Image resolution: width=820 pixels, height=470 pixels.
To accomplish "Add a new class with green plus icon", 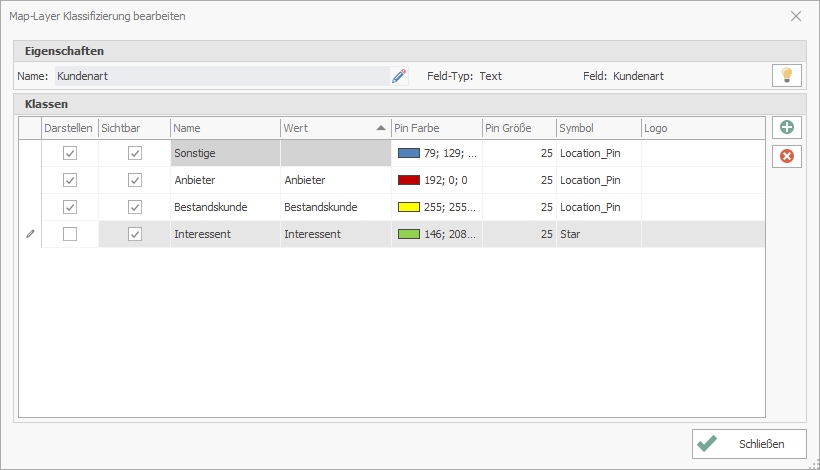I will (x=787, y=128).
